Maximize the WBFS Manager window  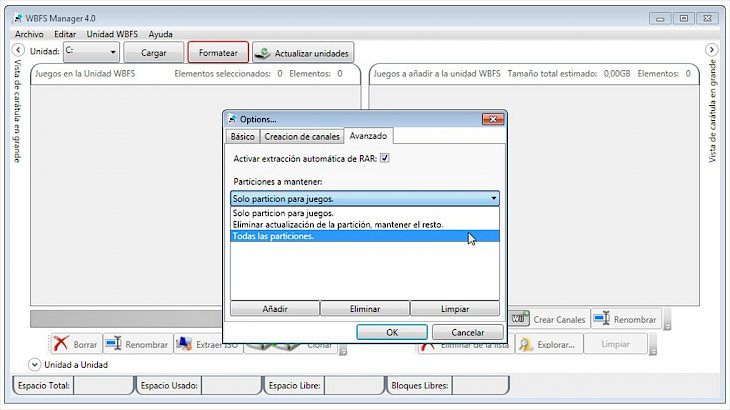(684, 19)
